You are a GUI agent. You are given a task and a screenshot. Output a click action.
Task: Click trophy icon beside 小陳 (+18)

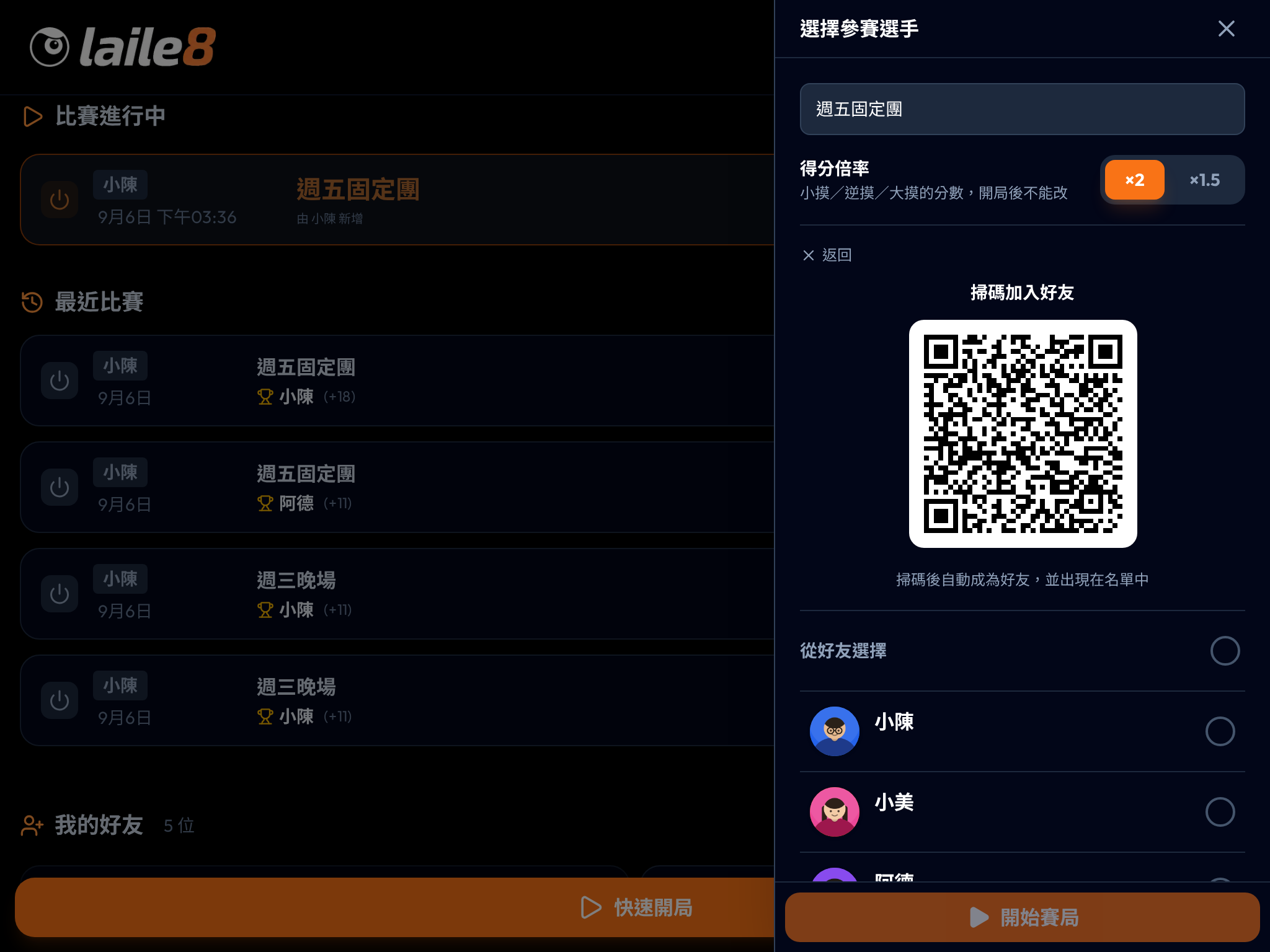click(265, 397)
